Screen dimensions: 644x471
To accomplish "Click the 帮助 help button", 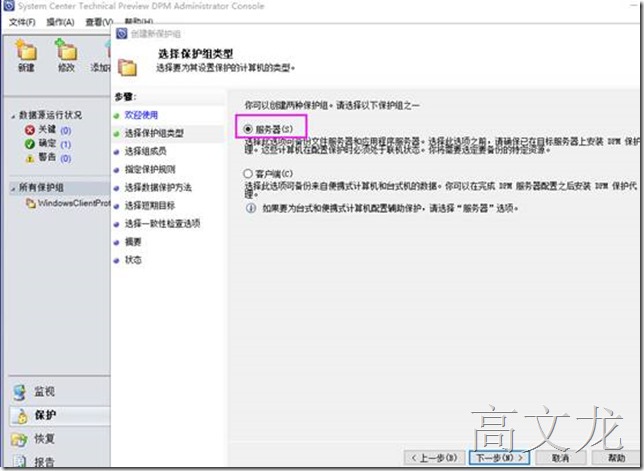I will (x=616, y=457).
